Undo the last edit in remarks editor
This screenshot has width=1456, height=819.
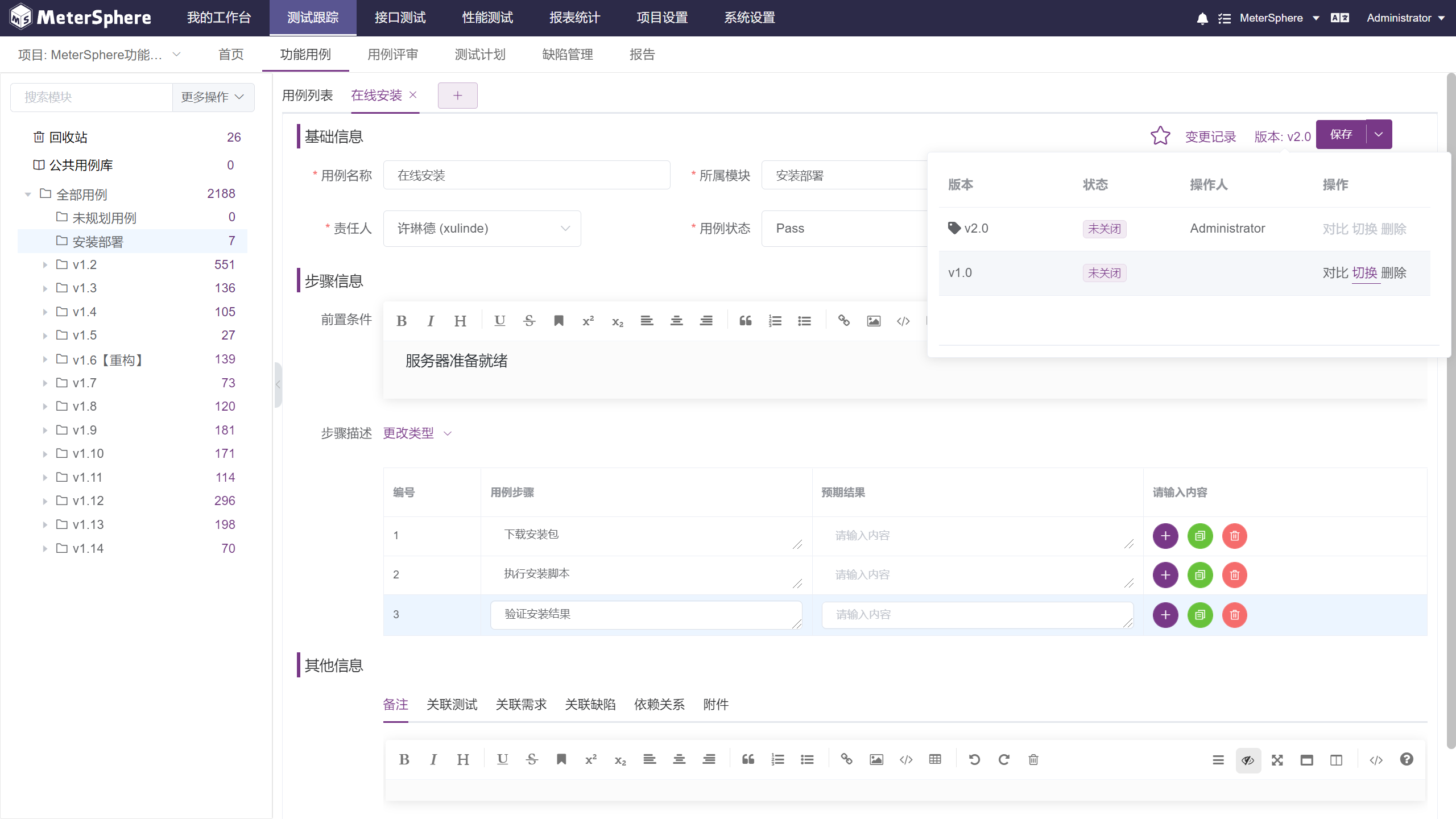pos(975,759)
